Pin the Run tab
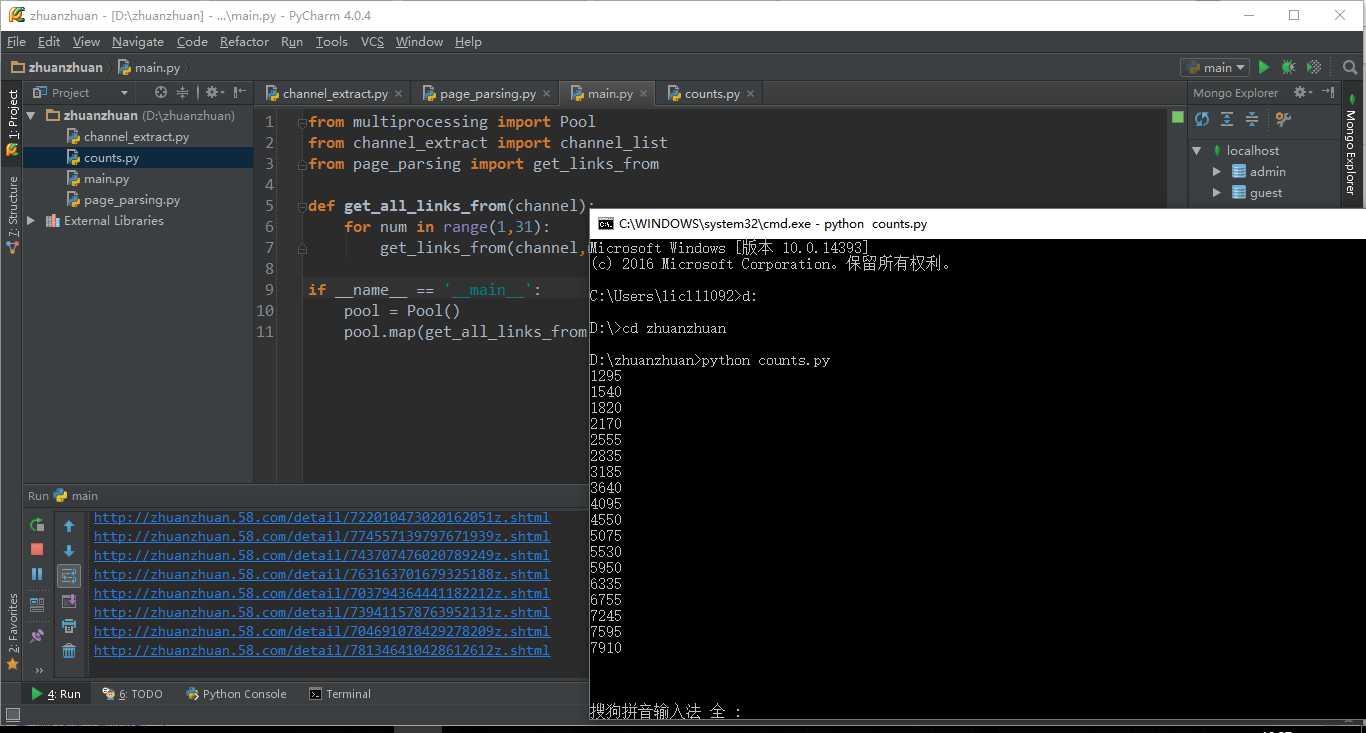This screenshot has width=1366, height=733. [x=37, y=634]
